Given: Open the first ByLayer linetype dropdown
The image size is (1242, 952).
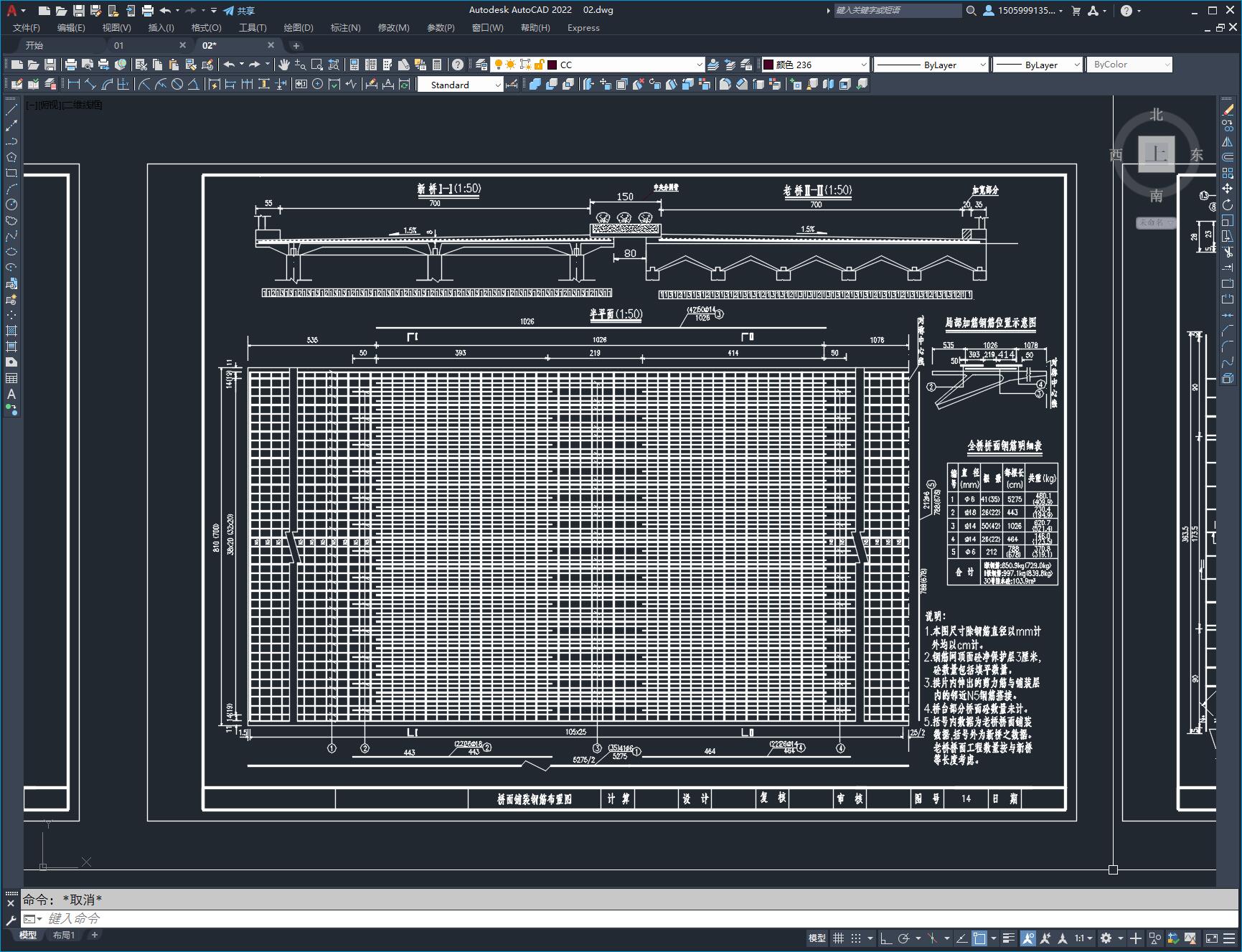Looking at the screenshot, I should [x=982, y=65].
